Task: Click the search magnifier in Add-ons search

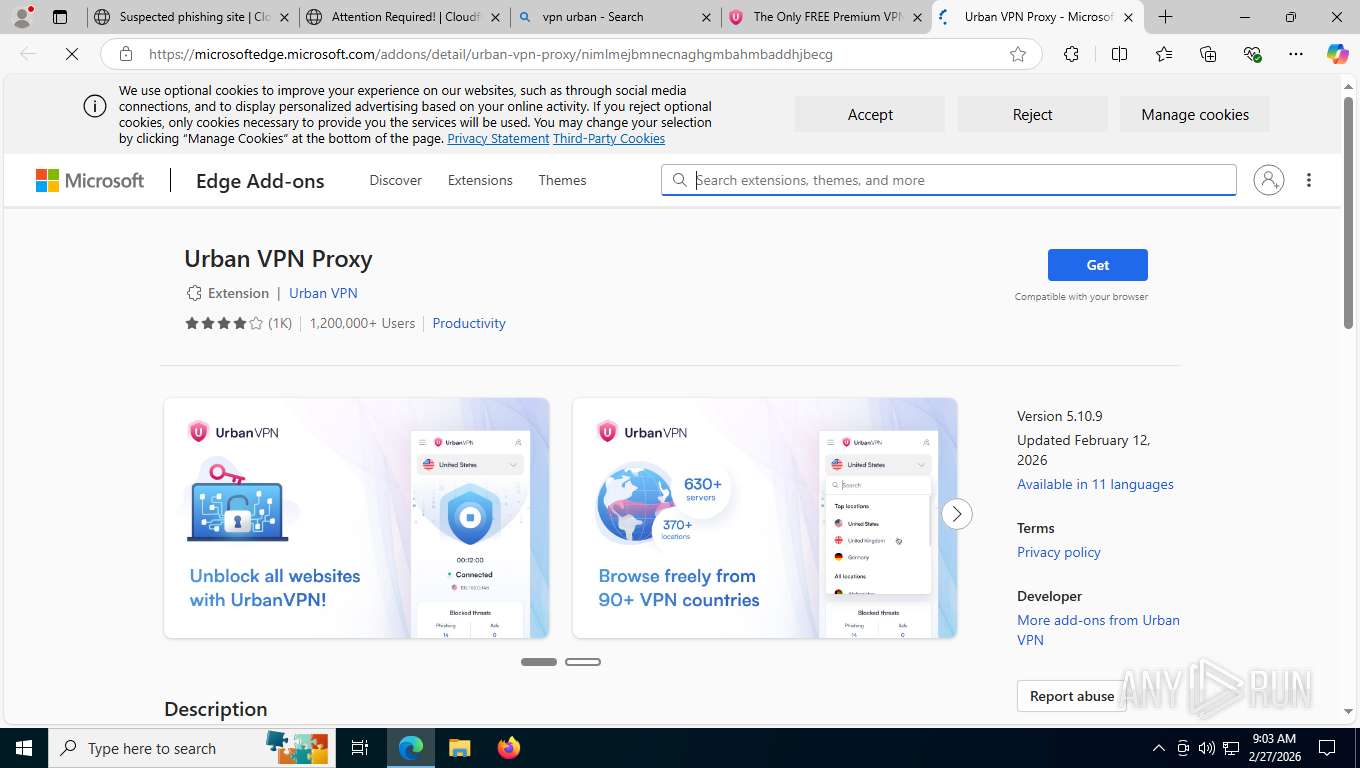Action: coord(680,180)
